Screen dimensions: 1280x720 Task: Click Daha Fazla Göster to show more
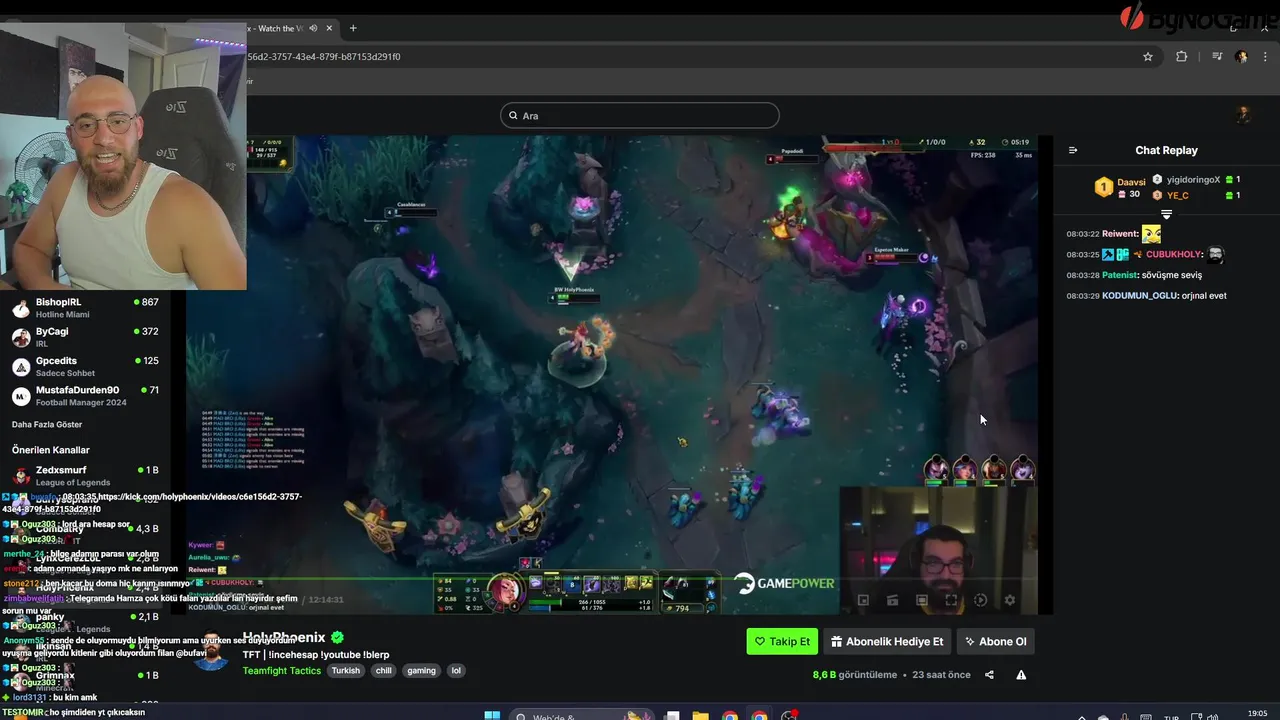(47, 424)
